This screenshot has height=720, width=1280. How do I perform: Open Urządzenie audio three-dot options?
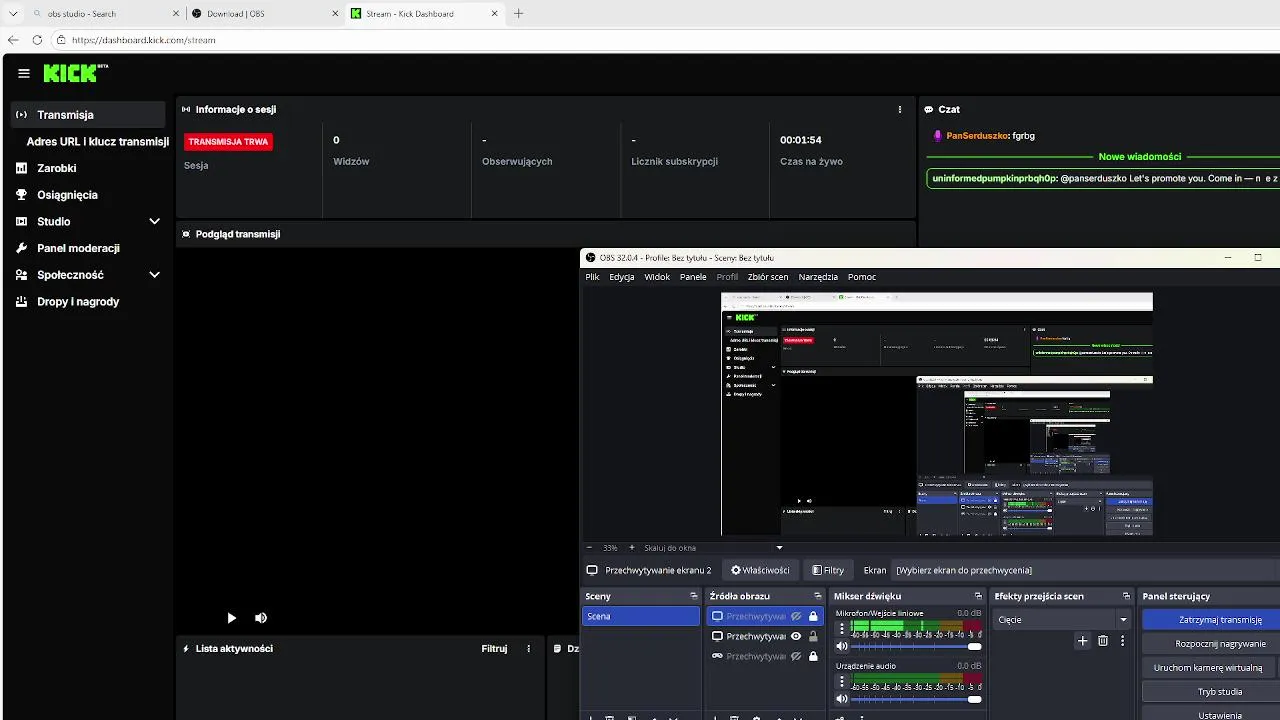(x=842, y=681)
